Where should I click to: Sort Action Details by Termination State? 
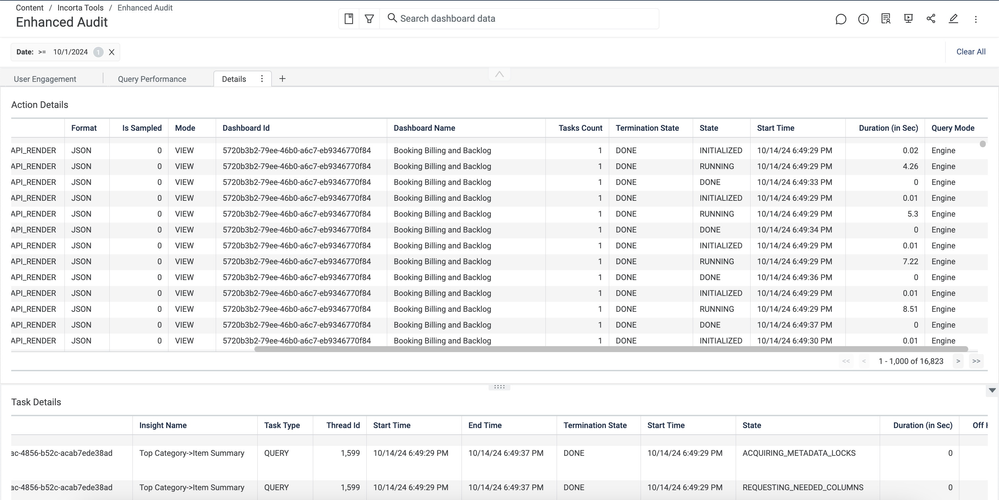pos(647,128)
